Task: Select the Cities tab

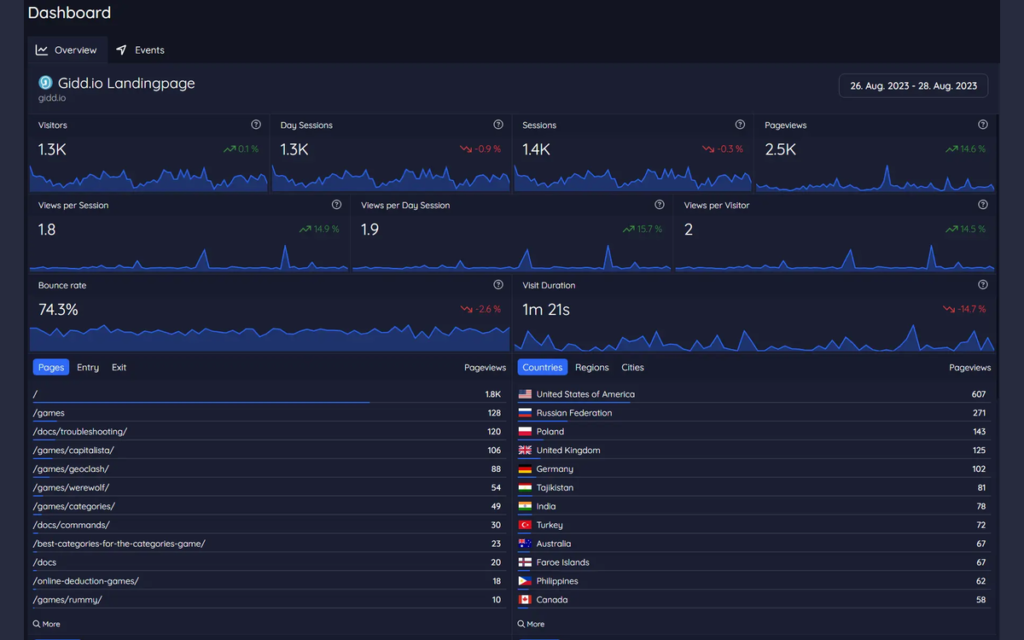Action: click(x=632, y=367)
